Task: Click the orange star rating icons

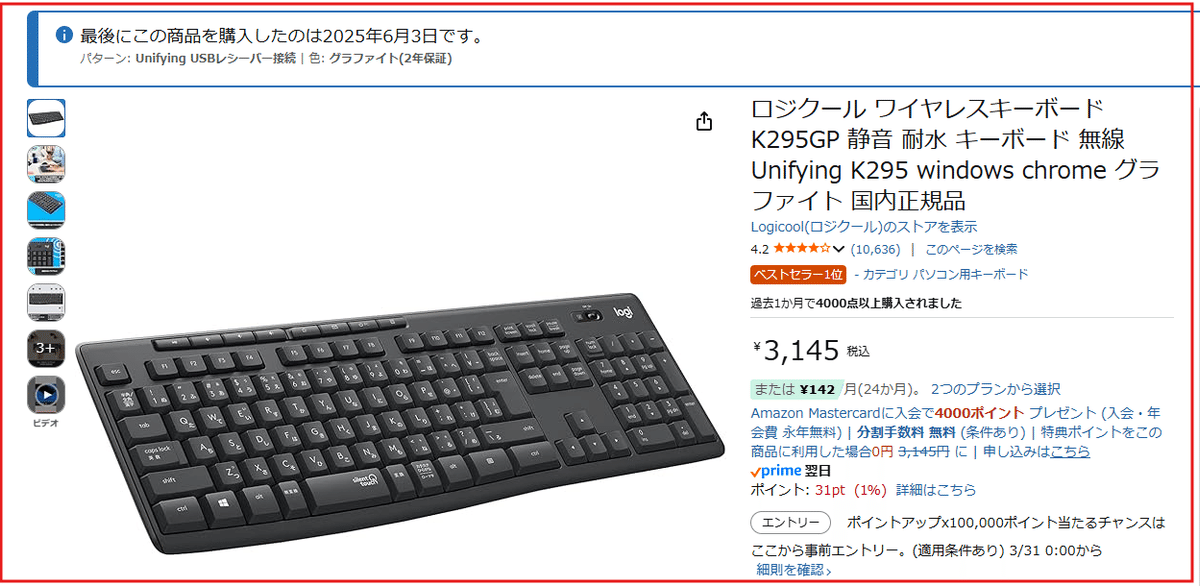Action: (x=802, y=249)
